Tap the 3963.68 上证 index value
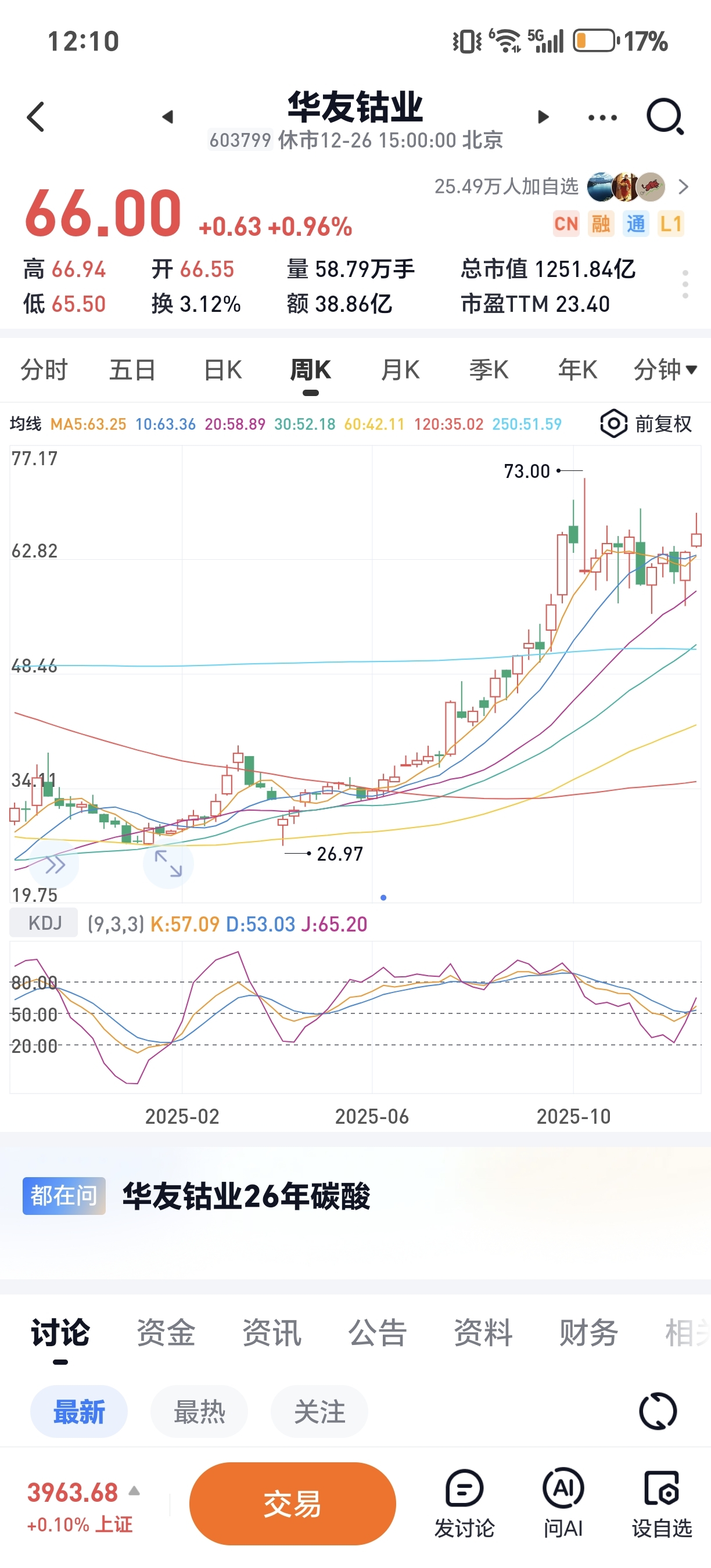711x1568 pixels. pos(73,1493)
